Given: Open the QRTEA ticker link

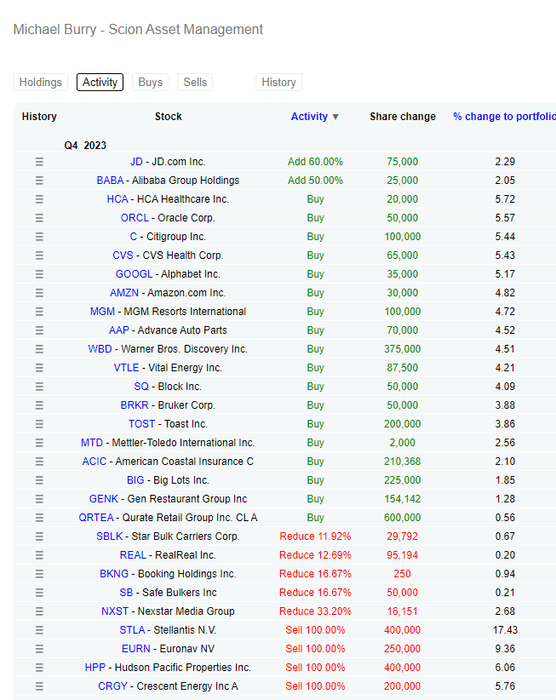Looking at the screenshot, I should 96,518.
